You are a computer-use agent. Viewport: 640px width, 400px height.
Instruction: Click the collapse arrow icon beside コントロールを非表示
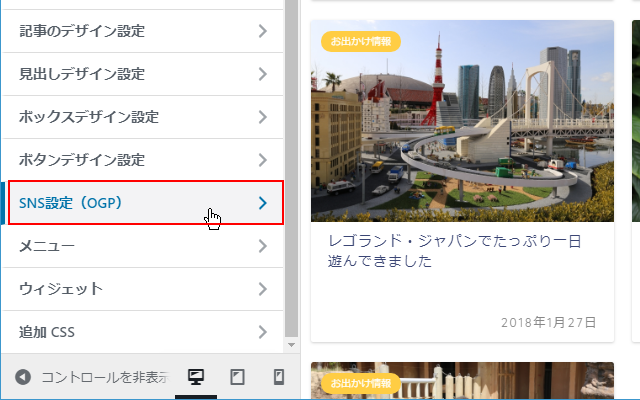tap(23, 377)
